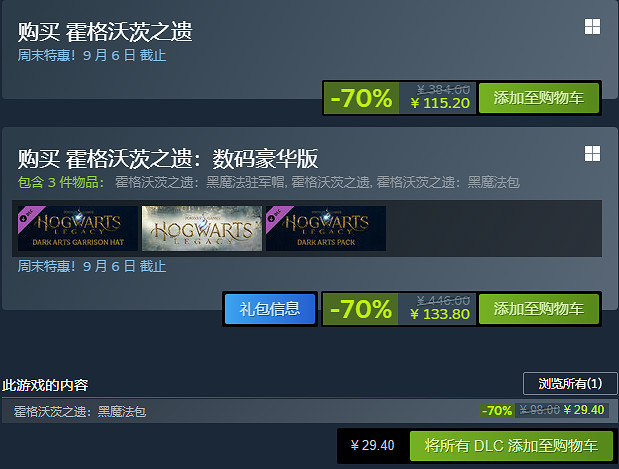Click the purple DLC badge on Dark Arts Garrison Hat
The image size is (619, 469).
pos(28,216)
